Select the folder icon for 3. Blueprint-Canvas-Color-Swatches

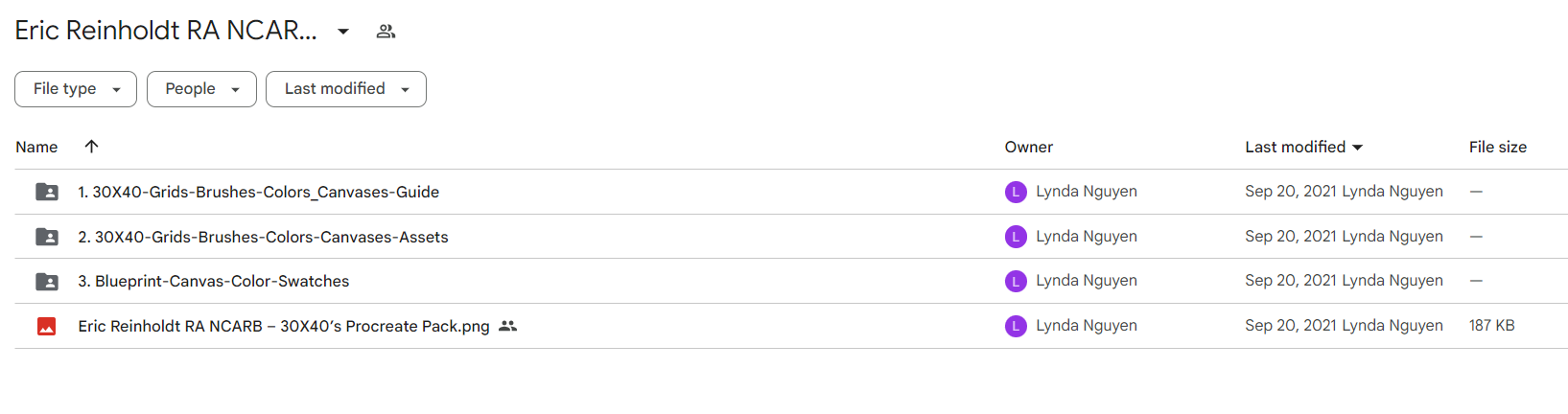(x=47, y=282)
